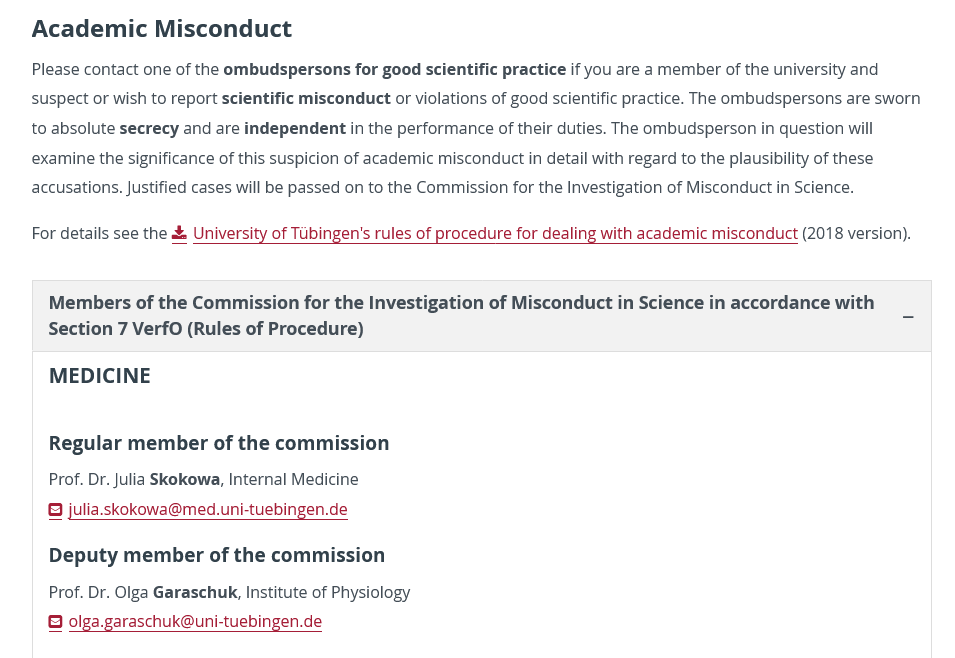This screenshot has height=658, width=955.
Task: Click the name Prof. Dr. Olga Garaschuk
Action: tap(143, 592)
